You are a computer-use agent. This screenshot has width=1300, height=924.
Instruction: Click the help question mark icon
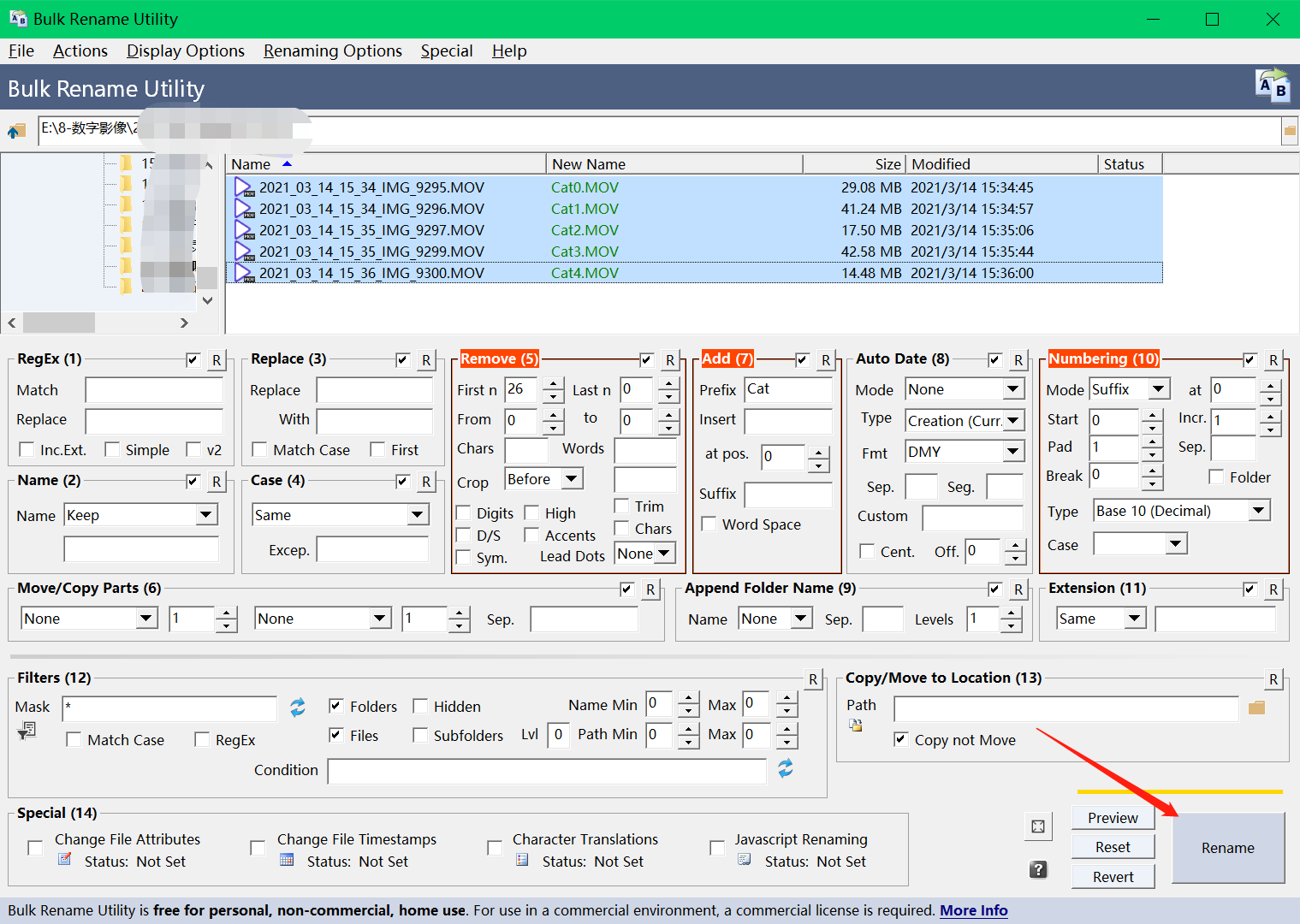(x=1038, y=869)
